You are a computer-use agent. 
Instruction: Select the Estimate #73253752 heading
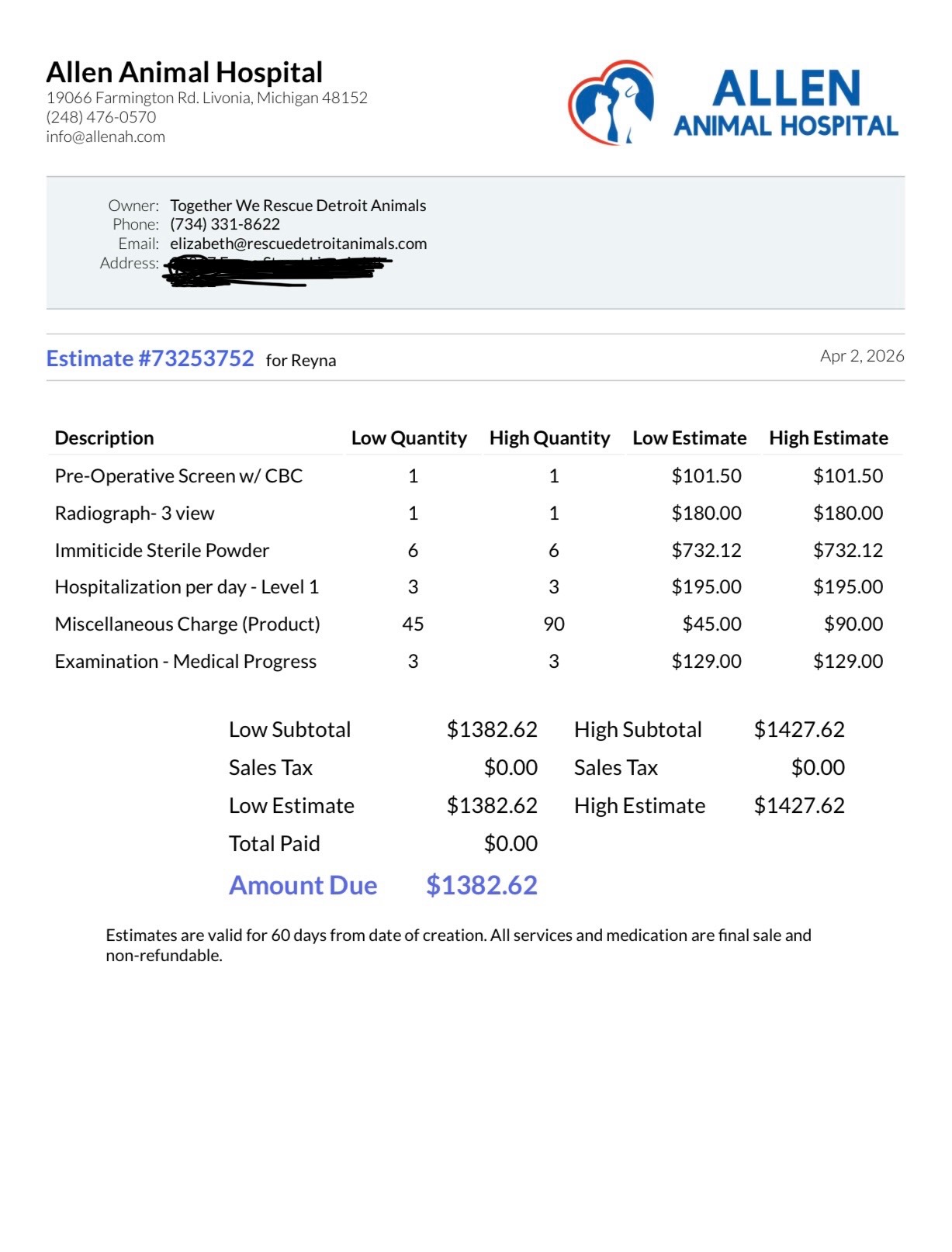(x=150, y=358)
